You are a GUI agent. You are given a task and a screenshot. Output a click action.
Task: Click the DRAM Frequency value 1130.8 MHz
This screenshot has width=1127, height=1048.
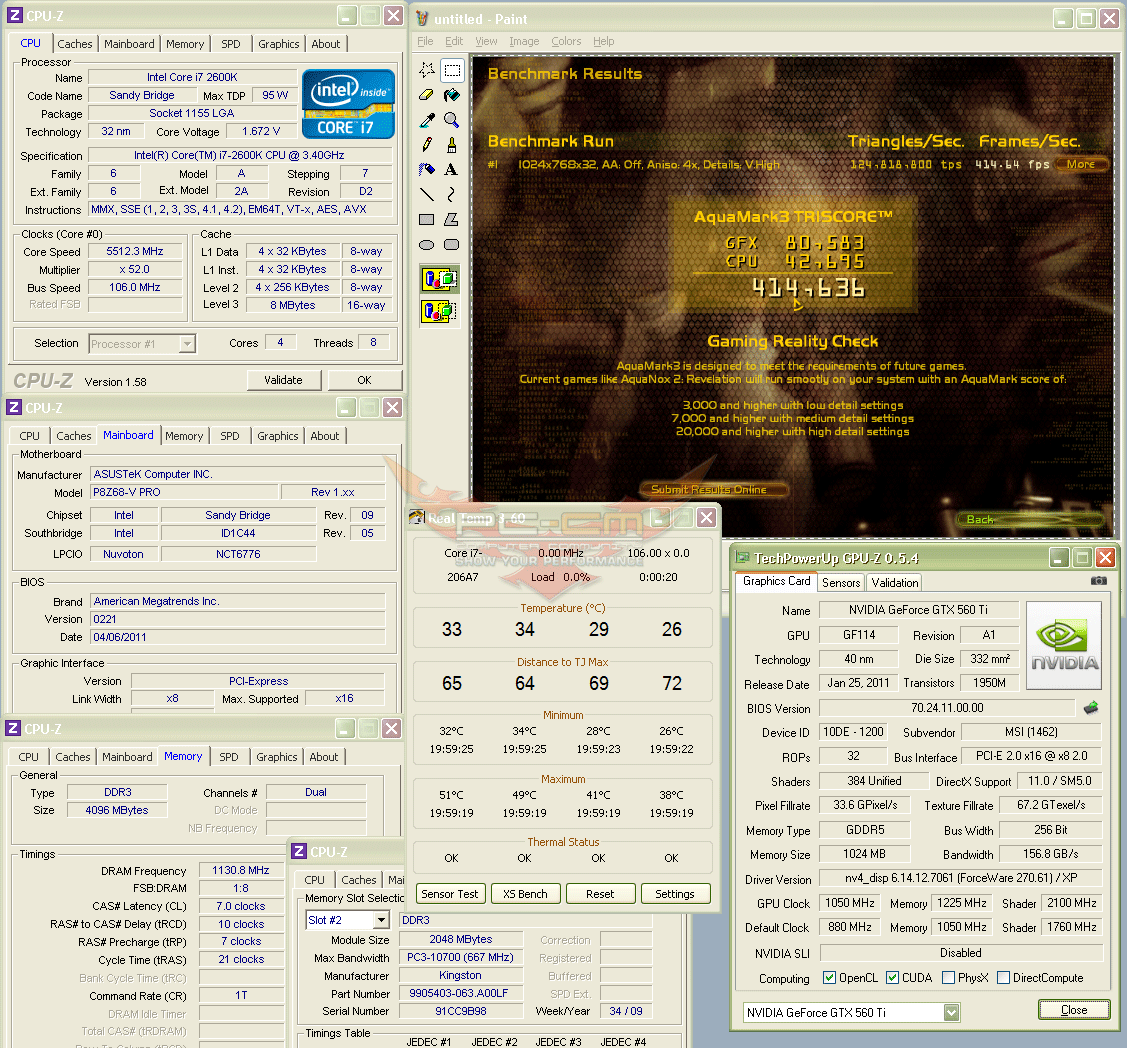click(241, 870)
